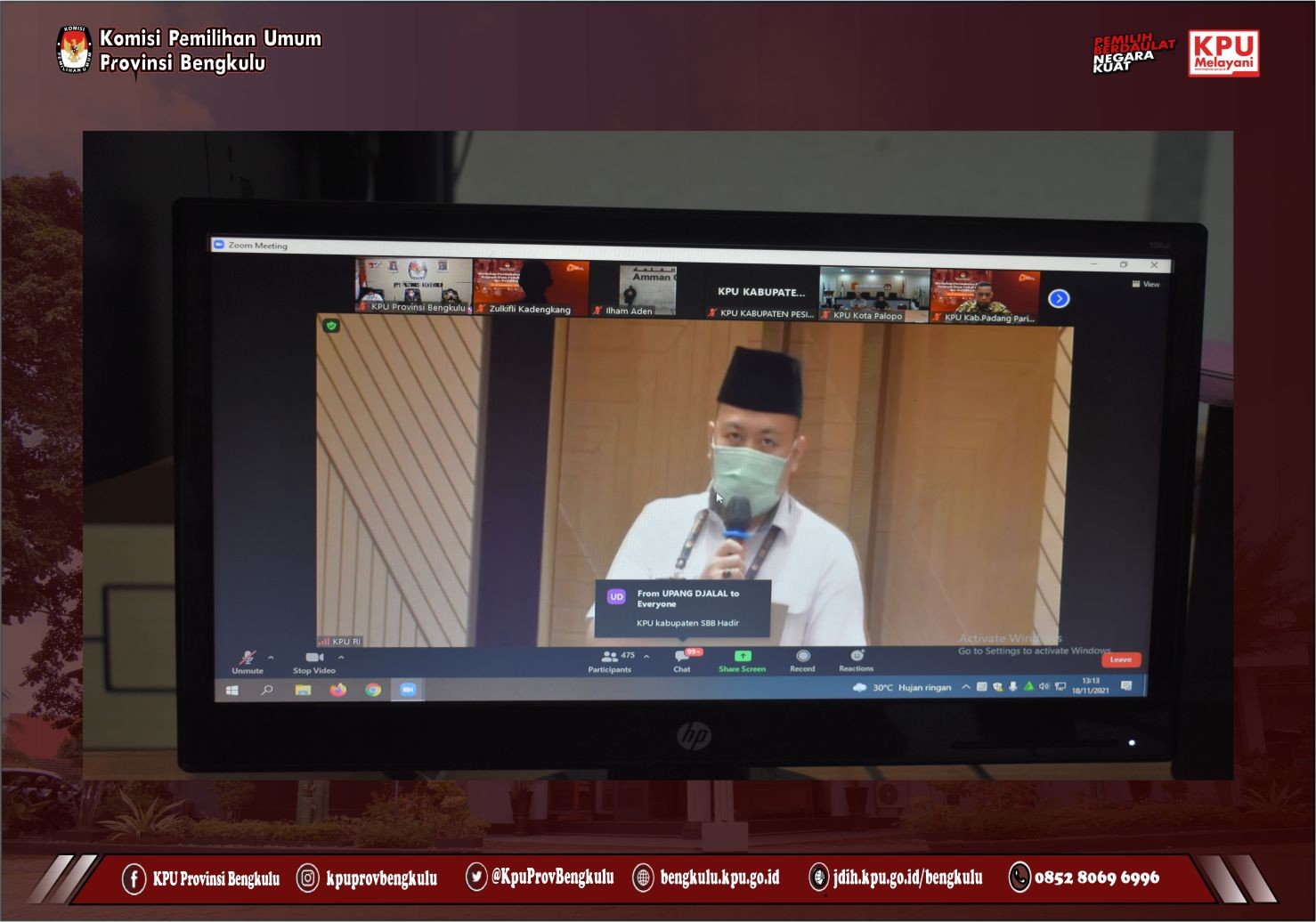Open Firefox from the Windows taskbar
1316x922 pixels.
click(x=337, y=690)
